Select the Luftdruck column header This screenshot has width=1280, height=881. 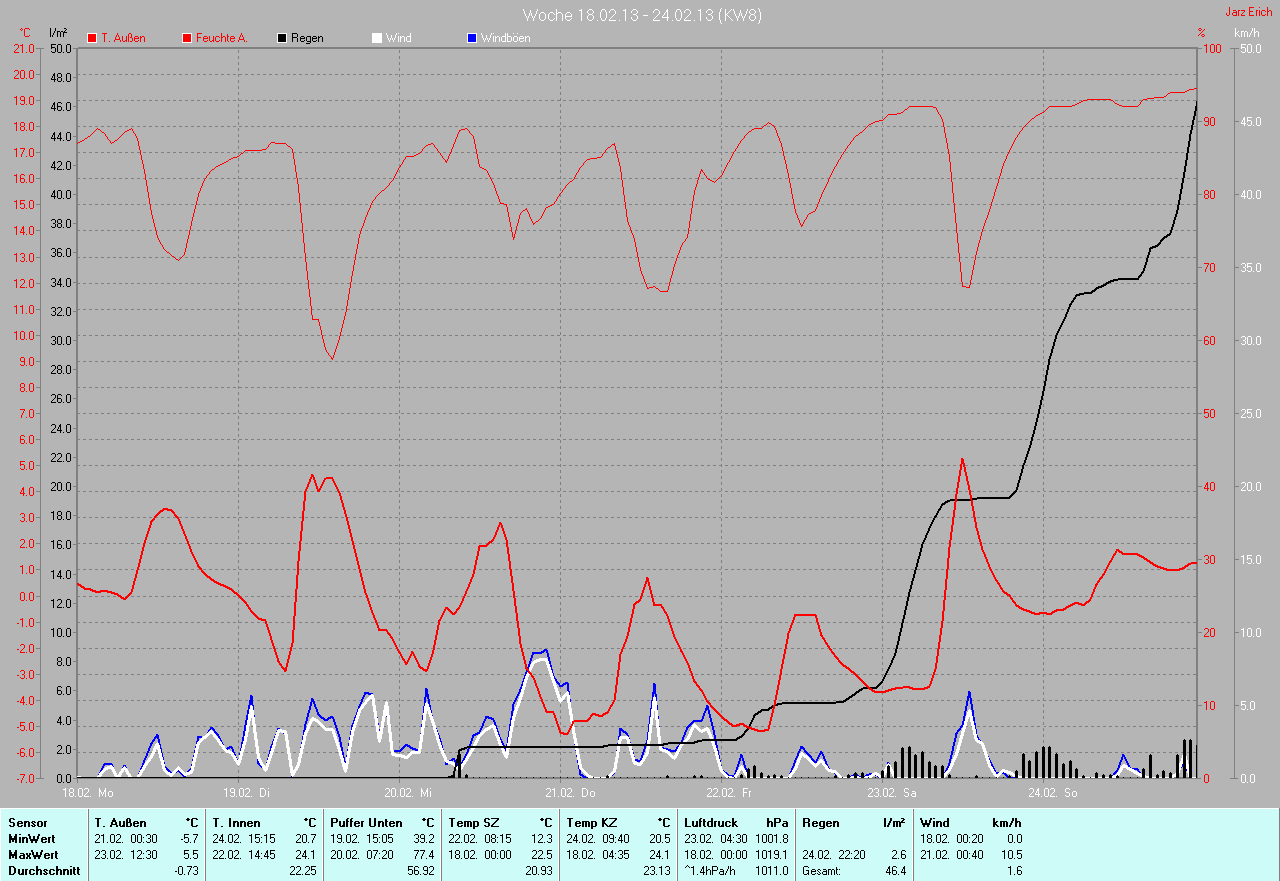coord(710,823)
